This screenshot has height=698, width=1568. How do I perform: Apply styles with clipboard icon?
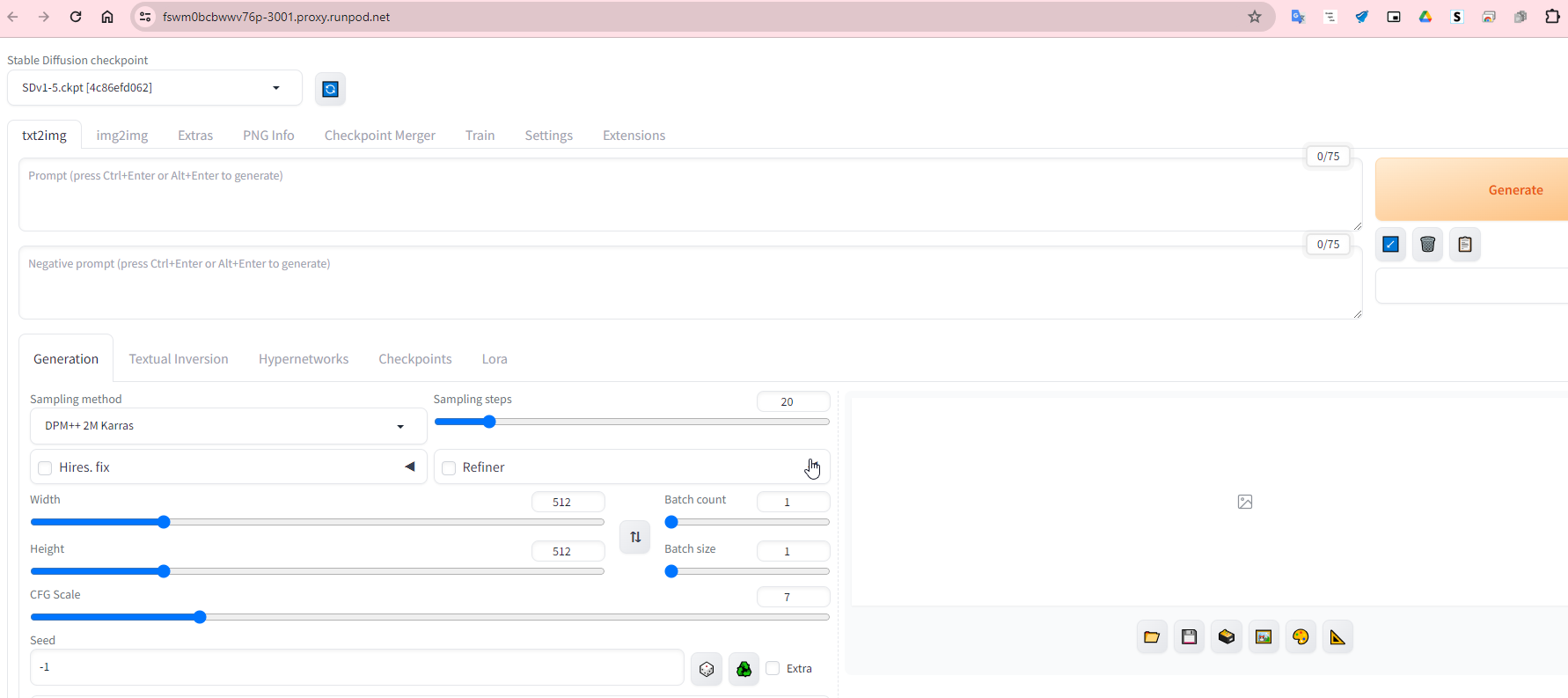1464,245
